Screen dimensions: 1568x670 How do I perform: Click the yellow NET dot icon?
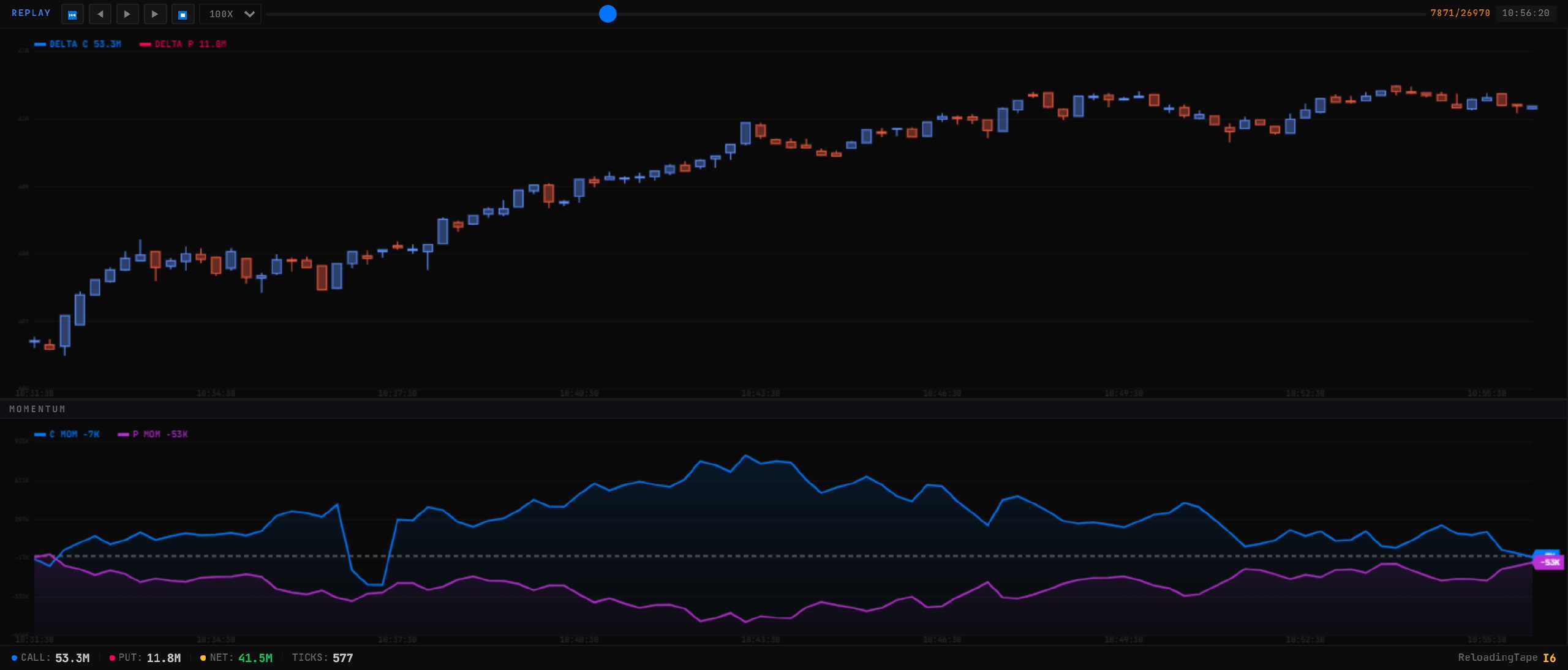pyautogui.click(x=203, y=658)
